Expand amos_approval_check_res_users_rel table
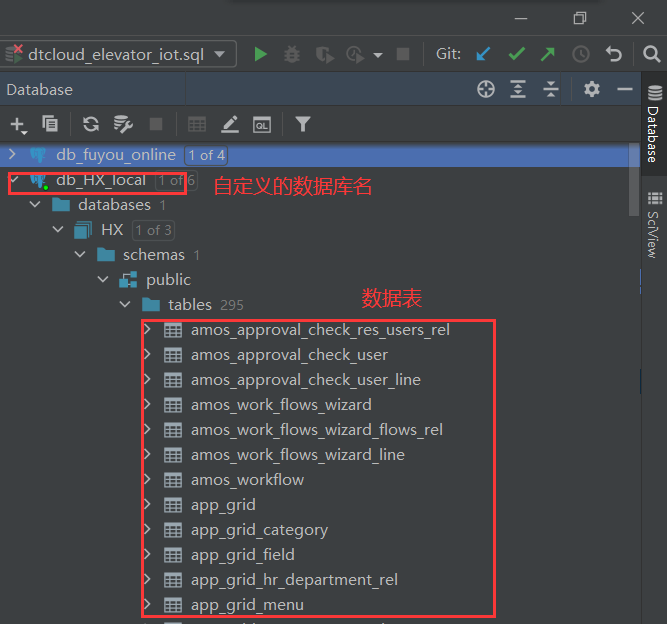 click(x=148, y=329)
